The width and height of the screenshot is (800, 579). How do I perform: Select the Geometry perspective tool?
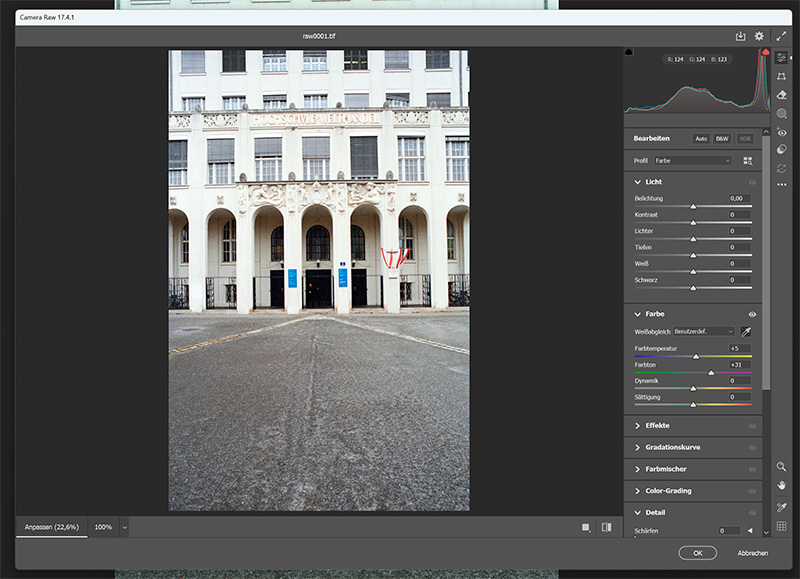pos(781,77)
